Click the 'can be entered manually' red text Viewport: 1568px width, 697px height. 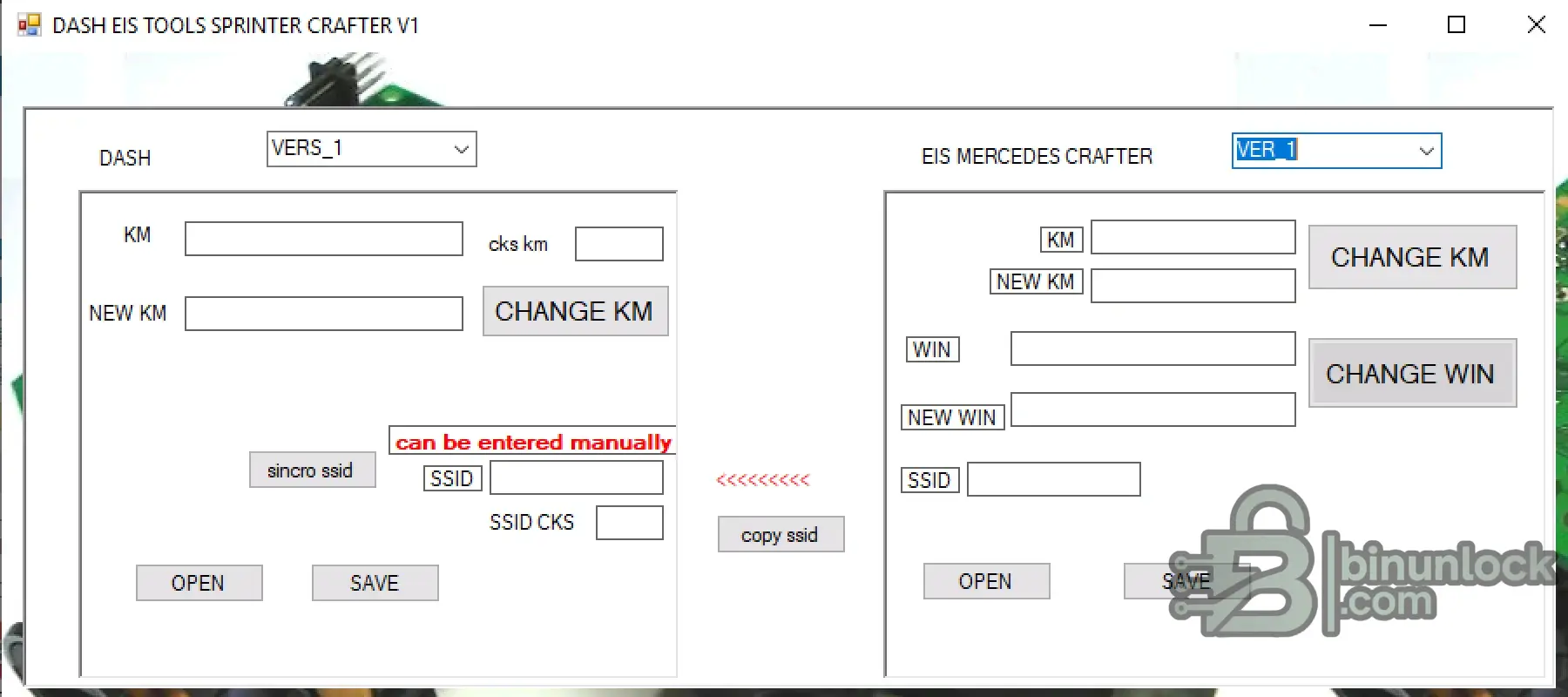pyautogui.click(x=533, y=442)
